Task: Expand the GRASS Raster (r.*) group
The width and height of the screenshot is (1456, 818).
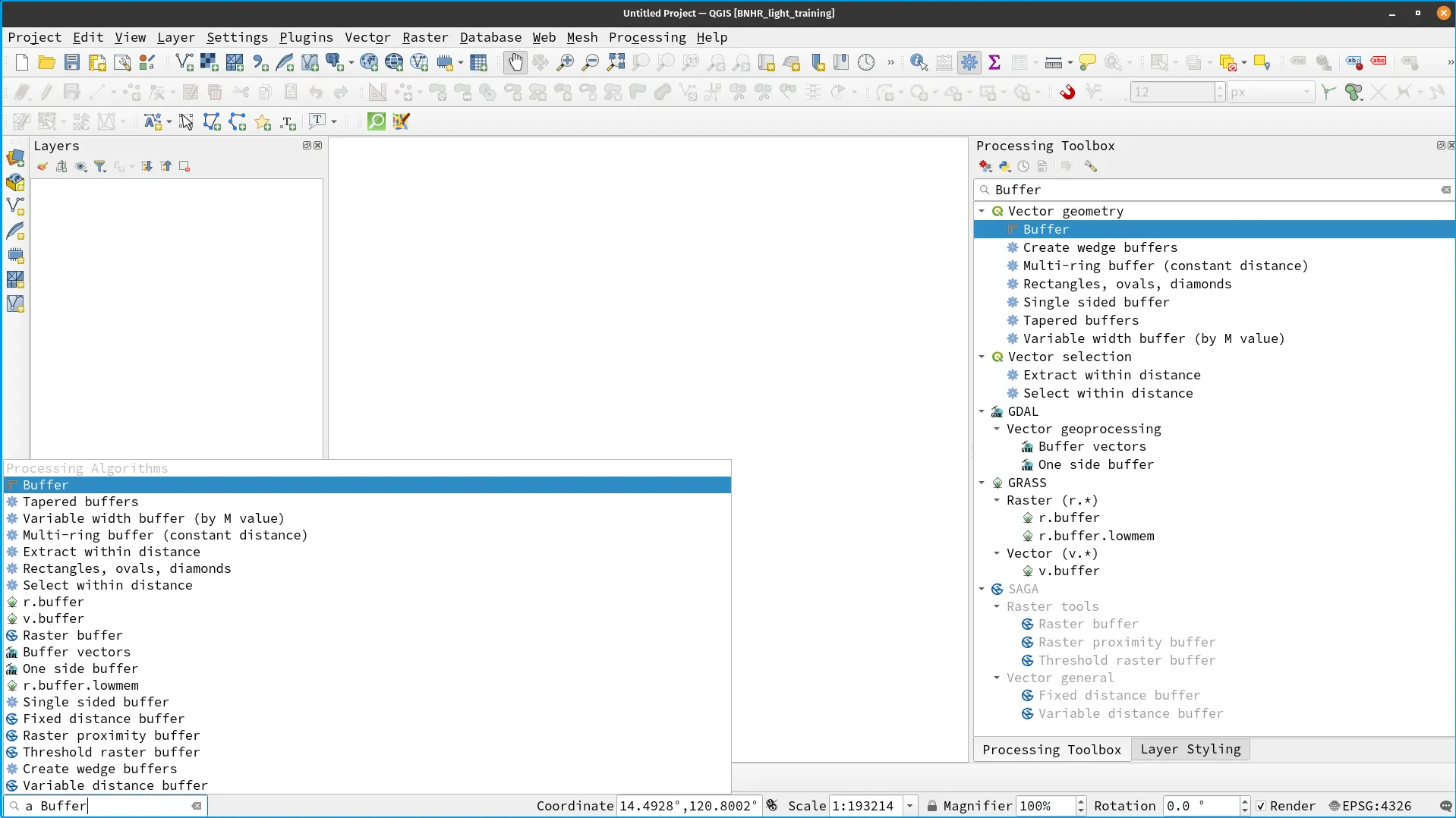Action: click(997, 500)
